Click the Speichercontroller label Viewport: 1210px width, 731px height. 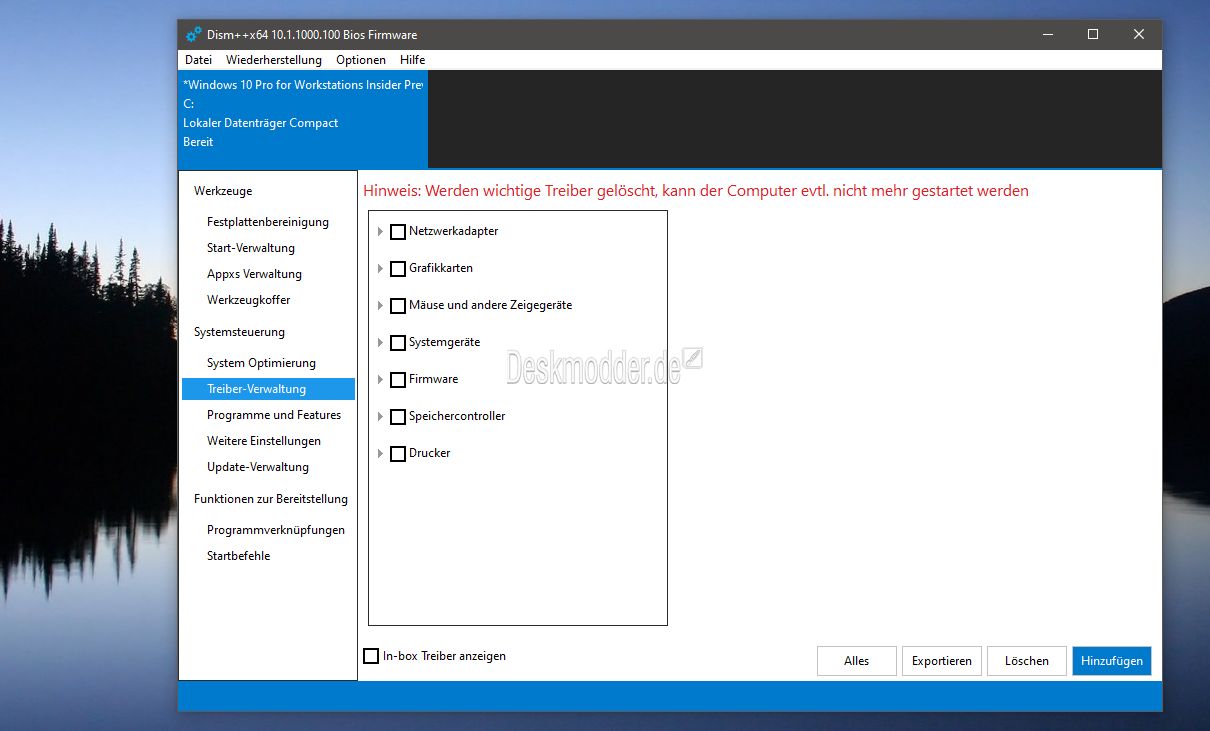[x=457, y=416]
